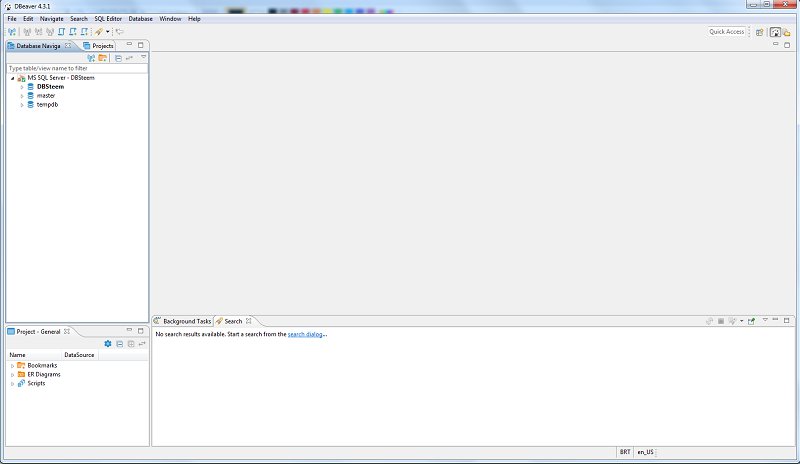Select the locked folder perspective icon
Viewport: 800px width, 464px height.
(x=787, y=32)
